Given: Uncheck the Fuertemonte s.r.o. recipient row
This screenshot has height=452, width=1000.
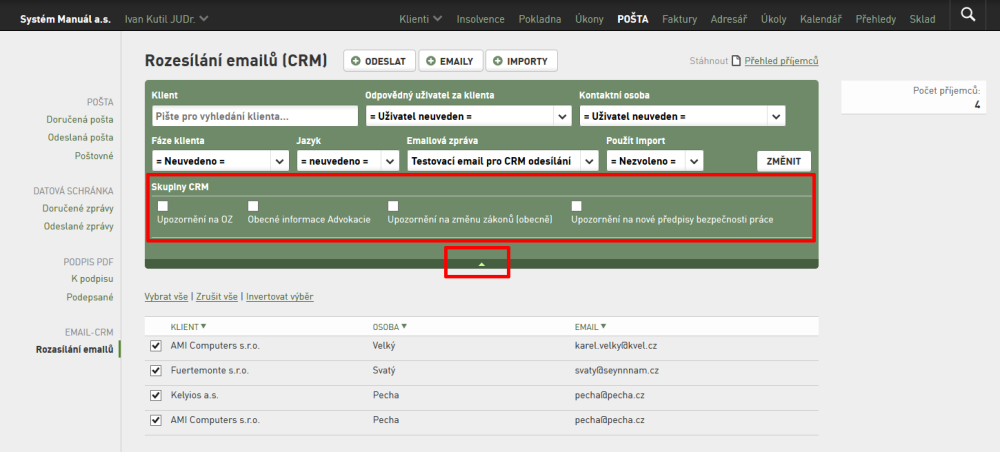Looking at the screenshot, I should pos(156,370).
